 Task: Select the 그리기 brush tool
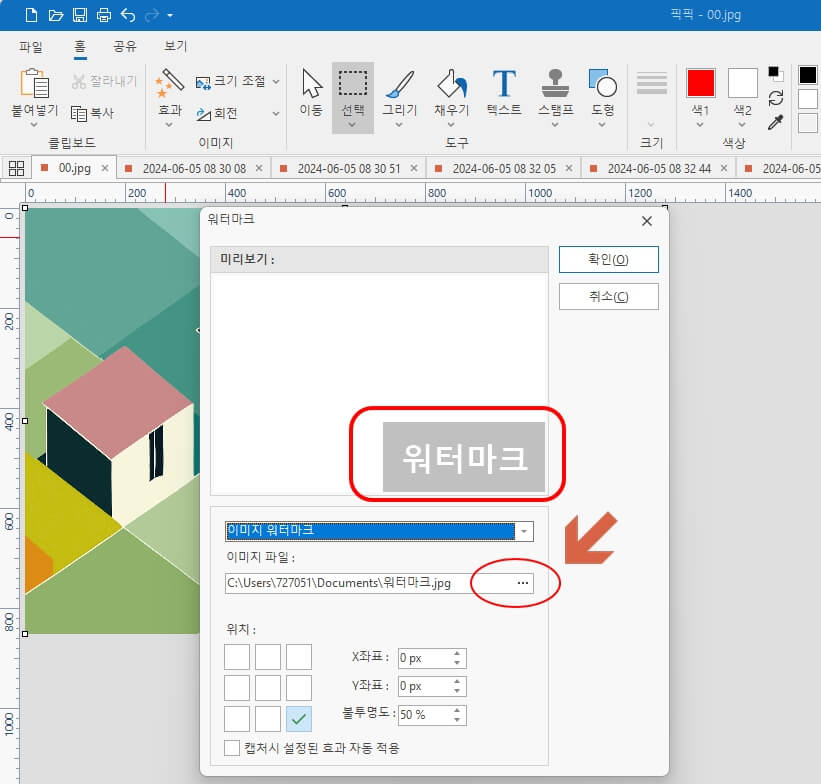click(400, 92)
